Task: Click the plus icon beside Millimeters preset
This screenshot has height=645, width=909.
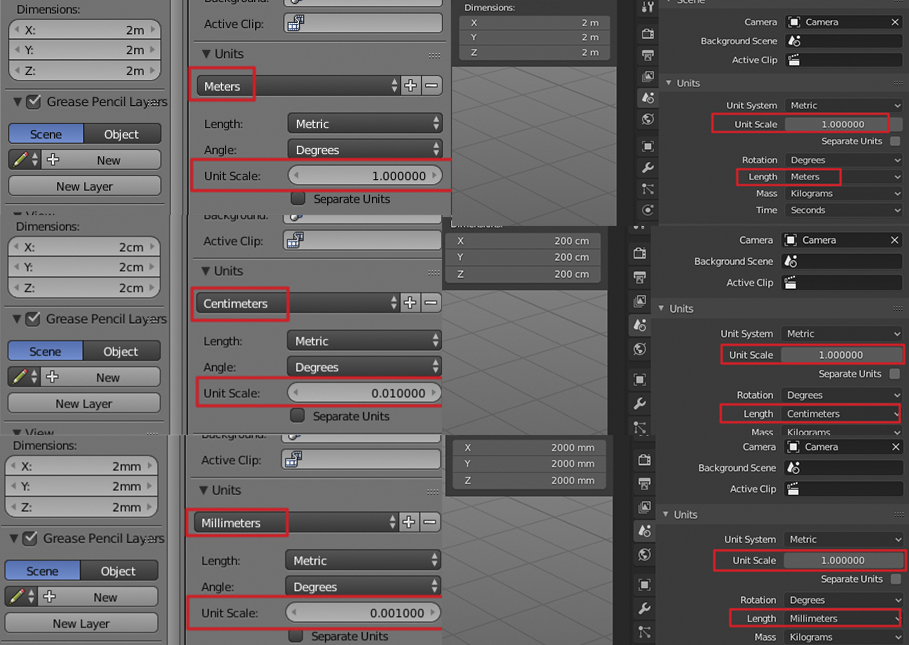Action: coord(409,522)
